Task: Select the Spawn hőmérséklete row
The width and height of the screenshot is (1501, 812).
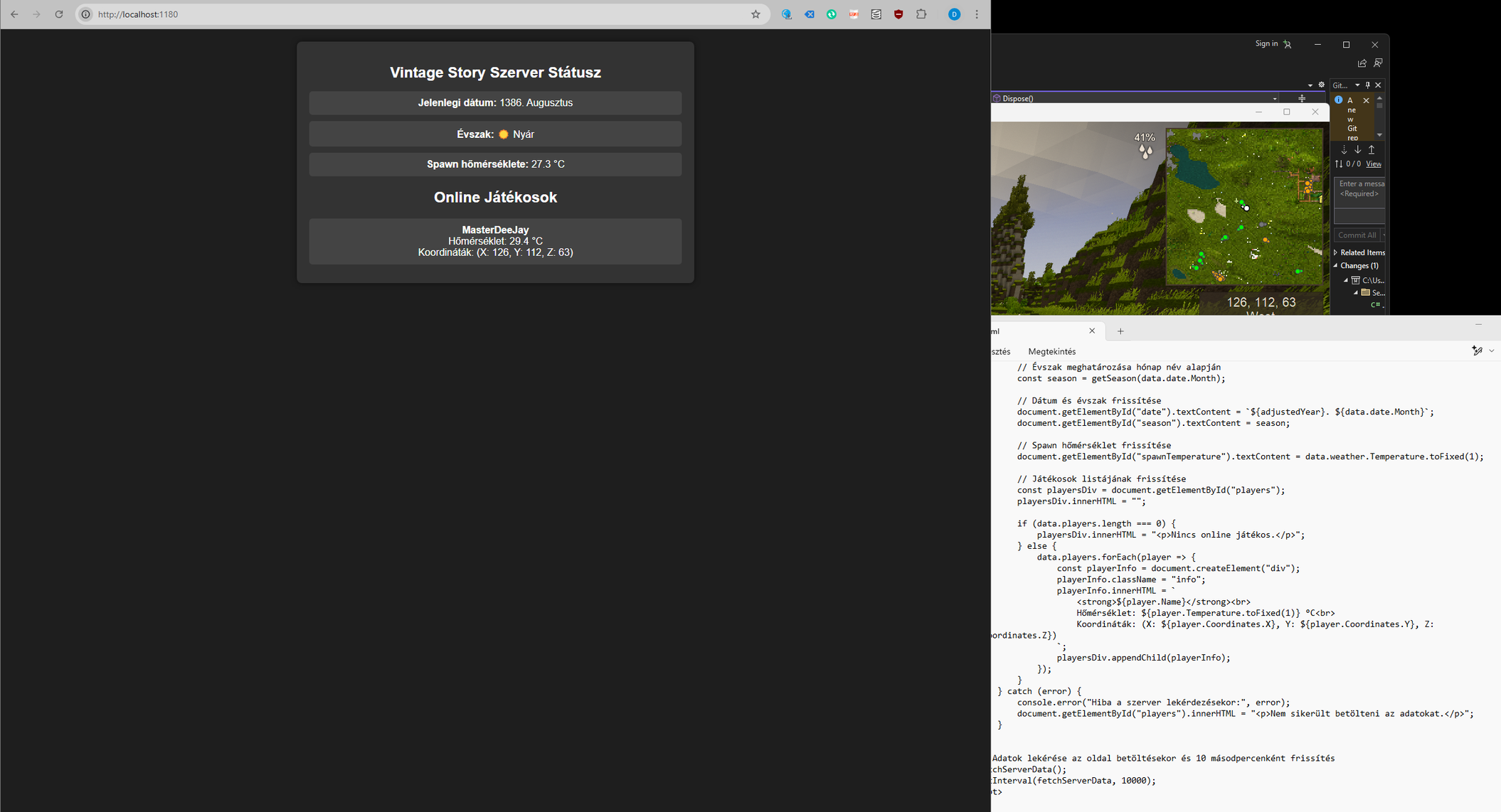Action: pos(495,164)
